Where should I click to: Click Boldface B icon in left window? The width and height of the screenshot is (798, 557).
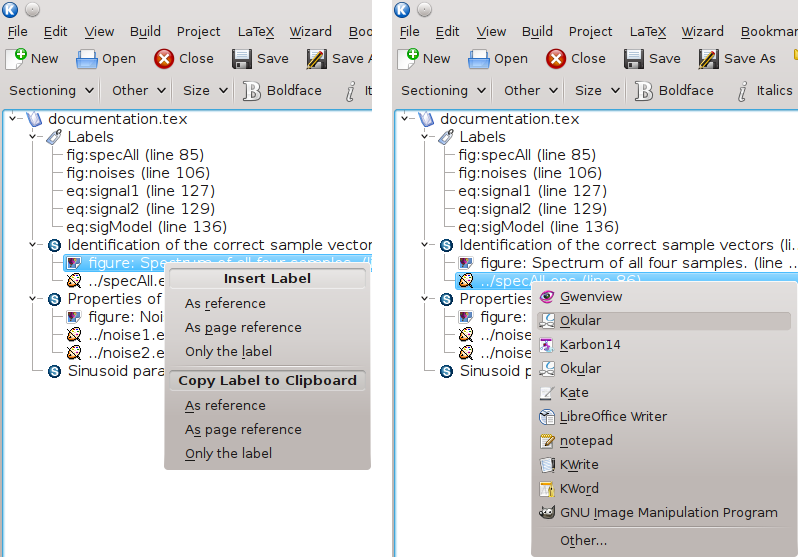click(x=252, y=91)
